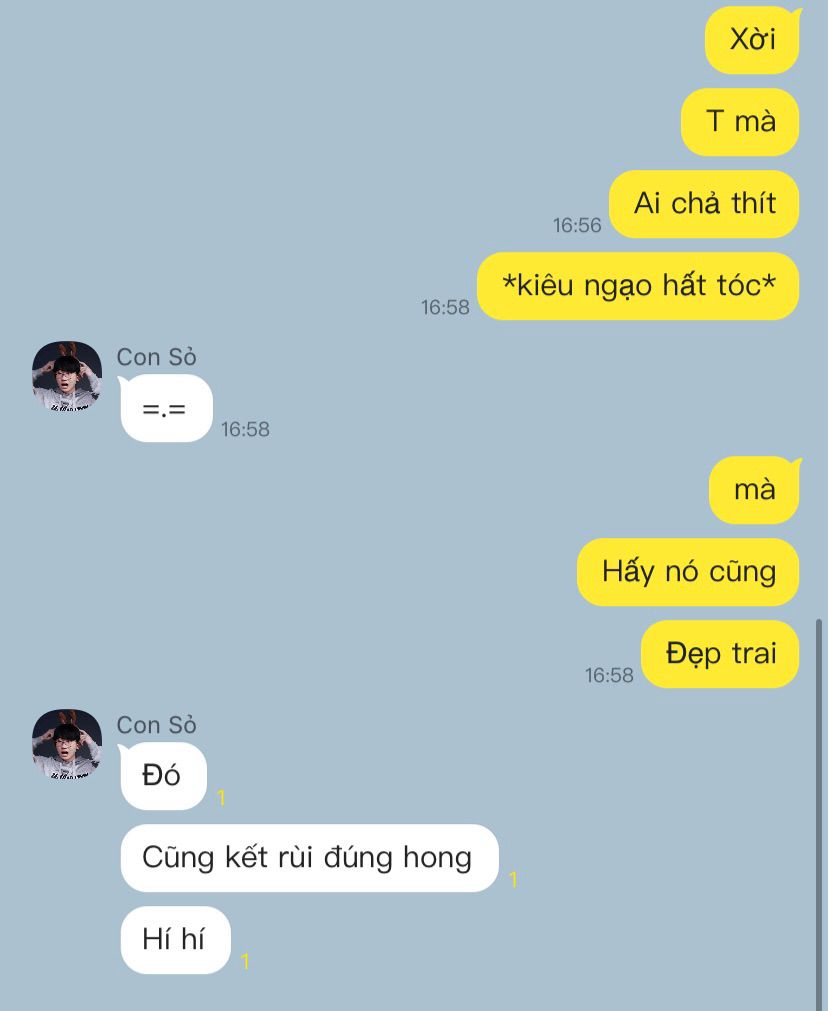The width and height of the screenshot is (828, 1011).
Task: Select the Ai chả thít message bubble
Action: 704,204
